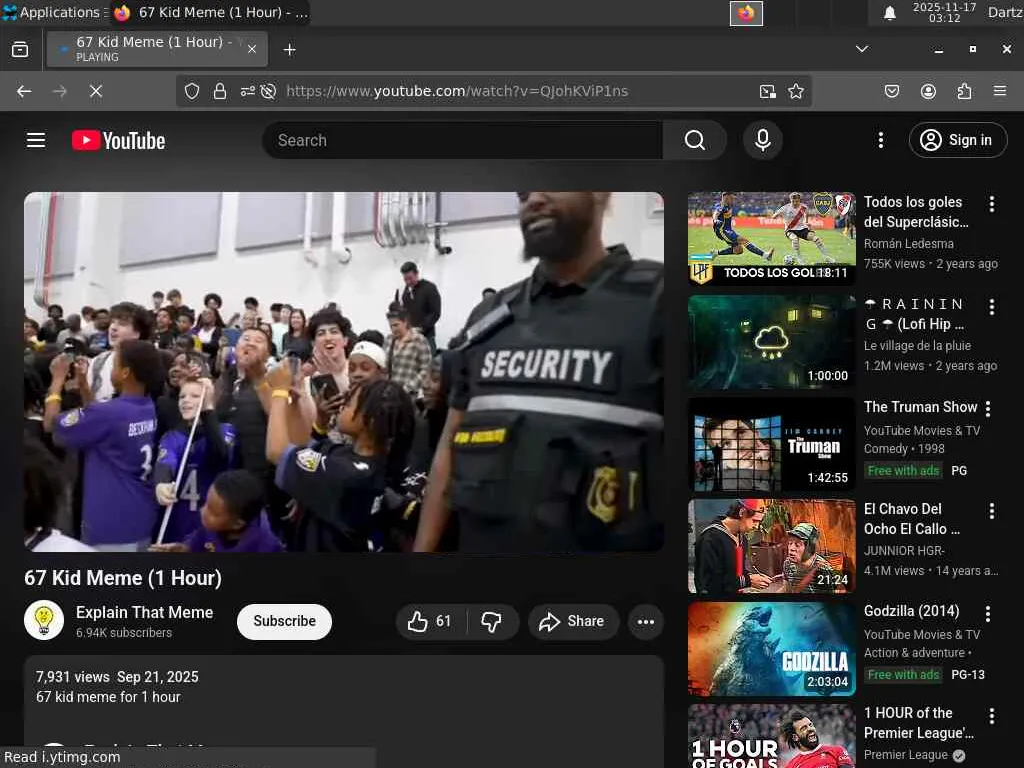Open site permissions icon in URL bar

click(x=248, y=91)
